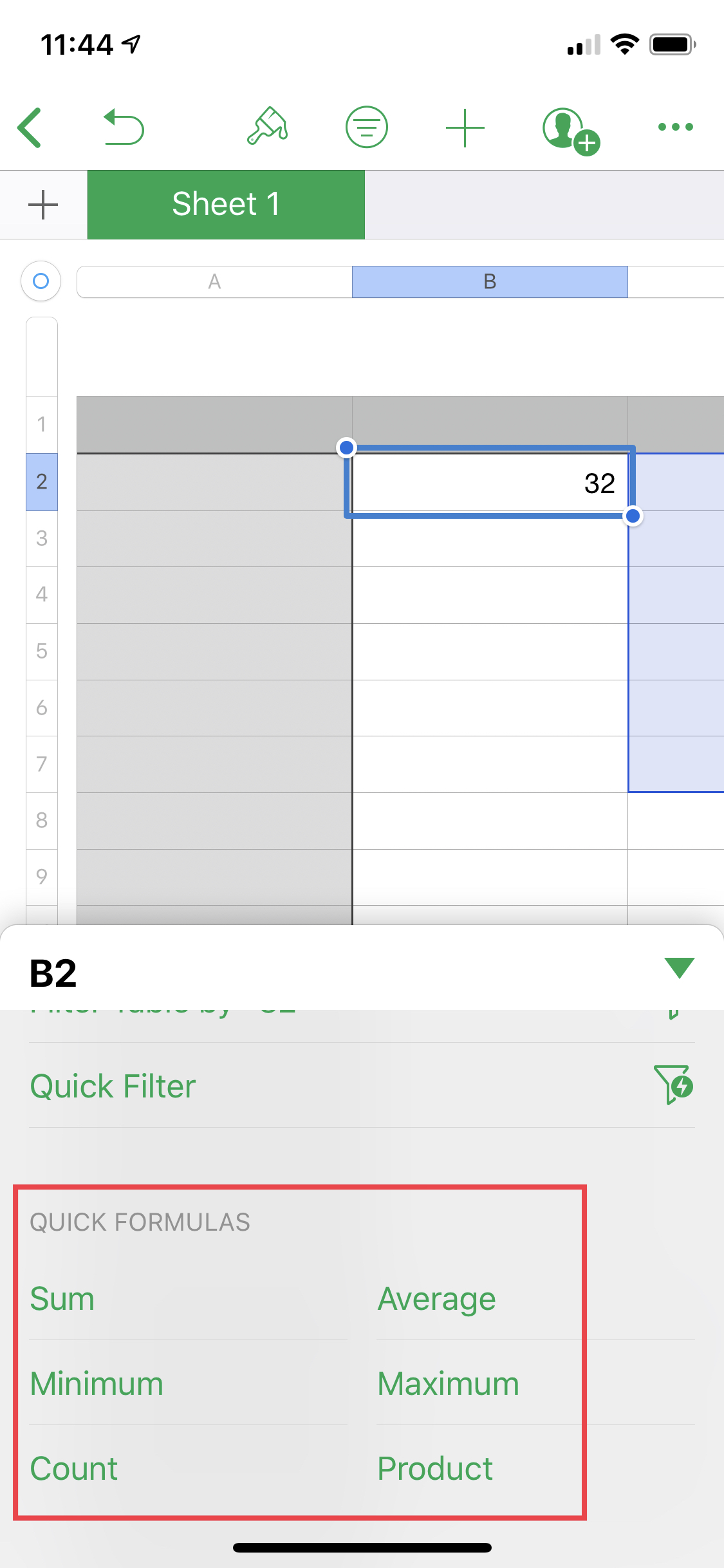724x1568 pixels.
Task: Choose the Minimum quick formula
Action: click(x=97, y=1383)
